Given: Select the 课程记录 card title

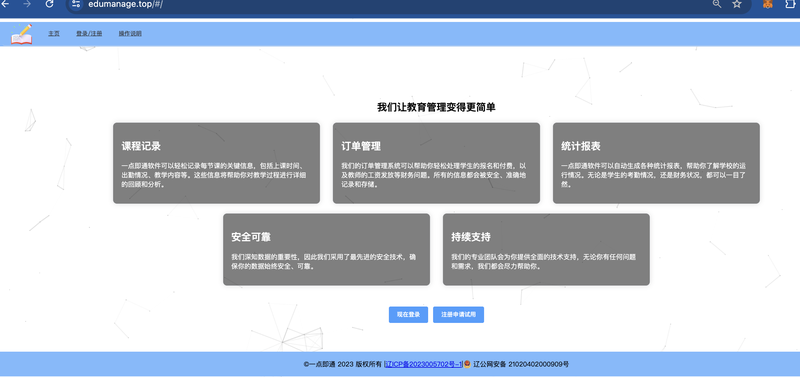Looking at the screenshot, I should 141,146.
